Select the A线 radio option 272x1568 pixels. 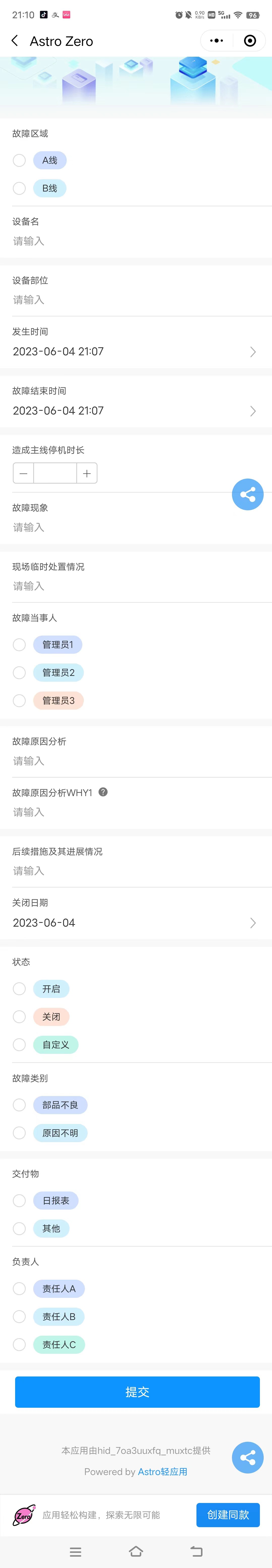coord(19,161)
